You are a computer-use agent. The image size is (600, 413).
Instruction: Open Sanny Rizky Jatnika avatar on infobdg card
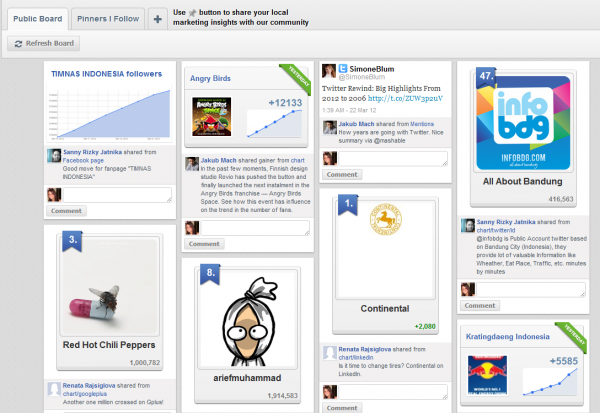click(x=468, y=225)
